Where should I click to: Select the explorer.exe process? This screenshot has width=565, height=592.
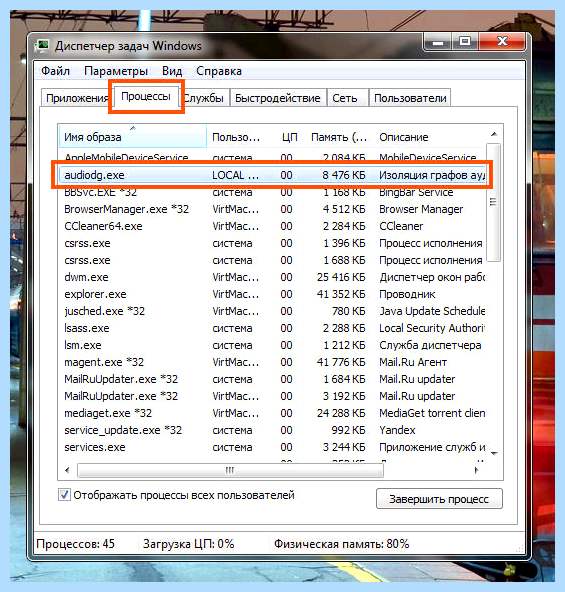coord(272,294)
